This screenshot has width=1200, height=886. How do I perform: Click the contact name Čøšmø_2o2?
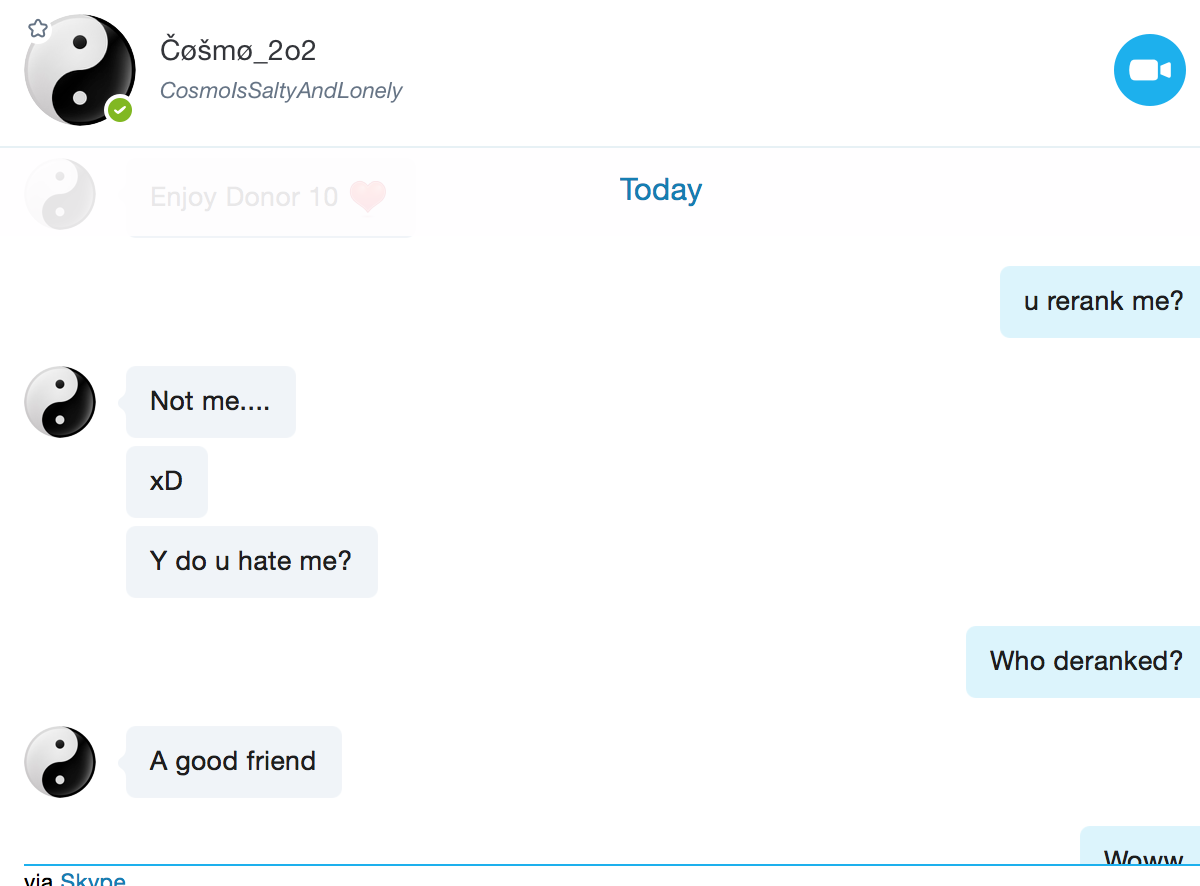click(238, 50)
